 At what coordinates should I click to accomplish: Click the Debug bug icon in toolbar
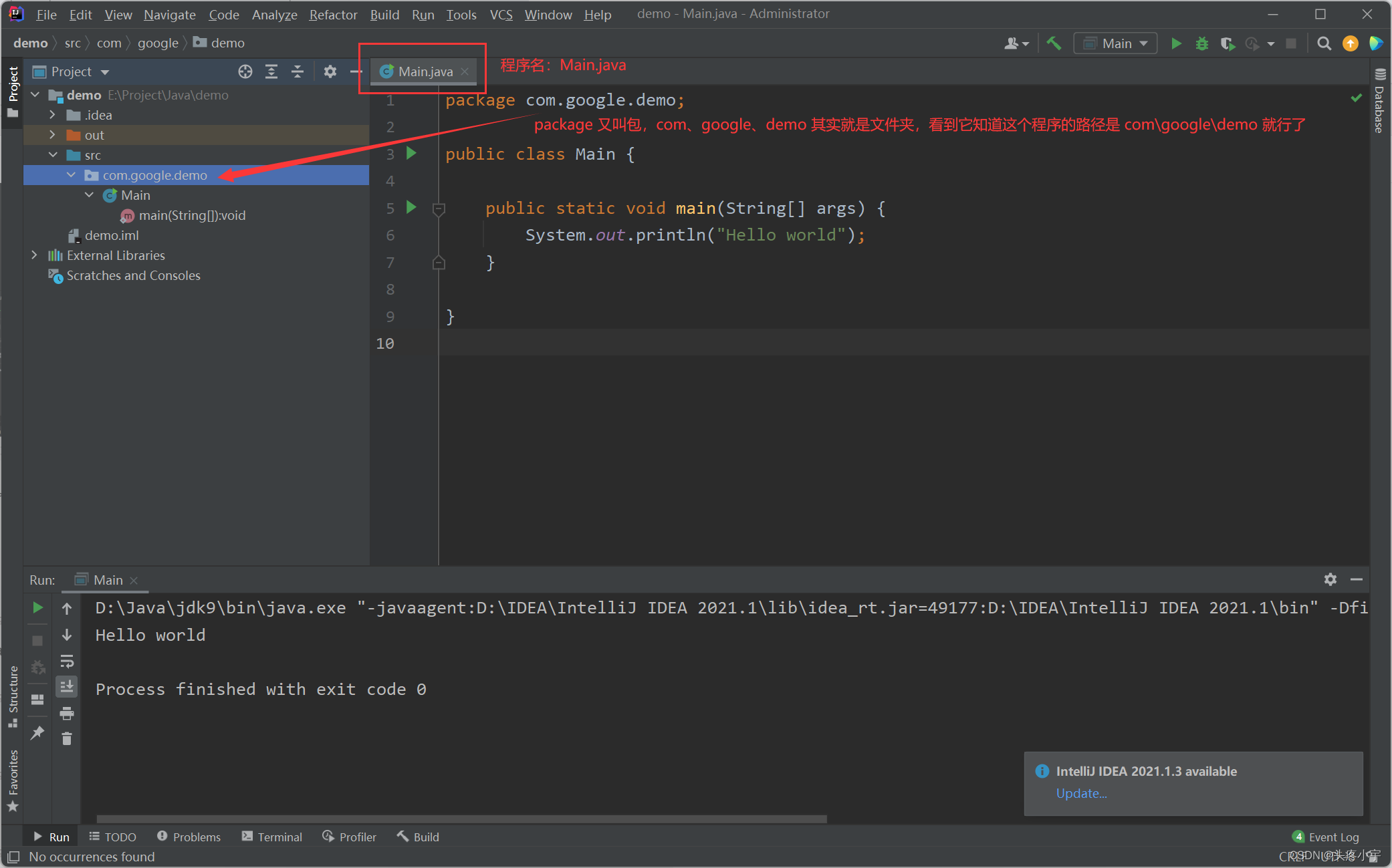coord(1201,43)
